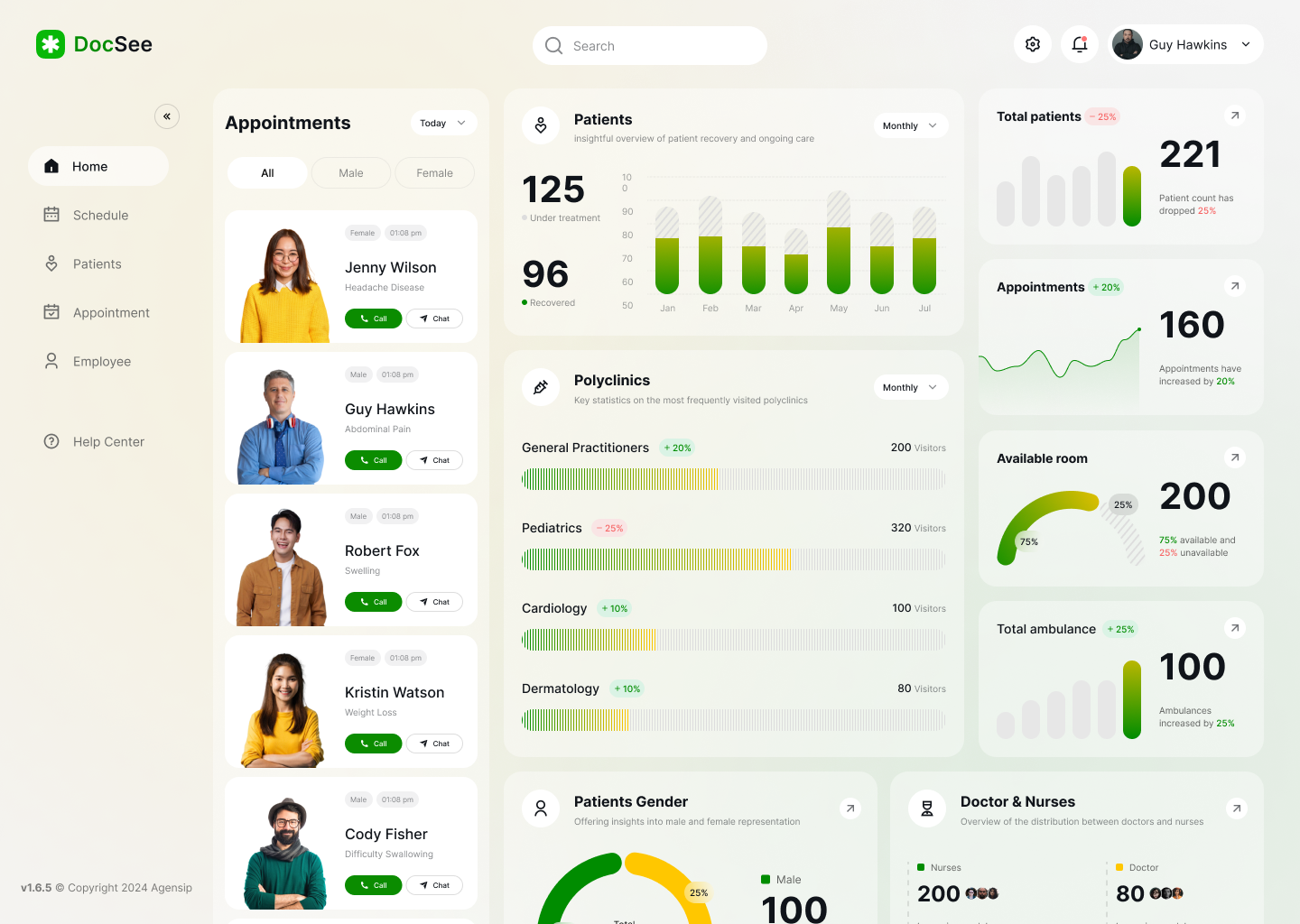The image size is (1300, 924).
Task: Chat with Jenny Wilson
Action: [x=434, y=319]
